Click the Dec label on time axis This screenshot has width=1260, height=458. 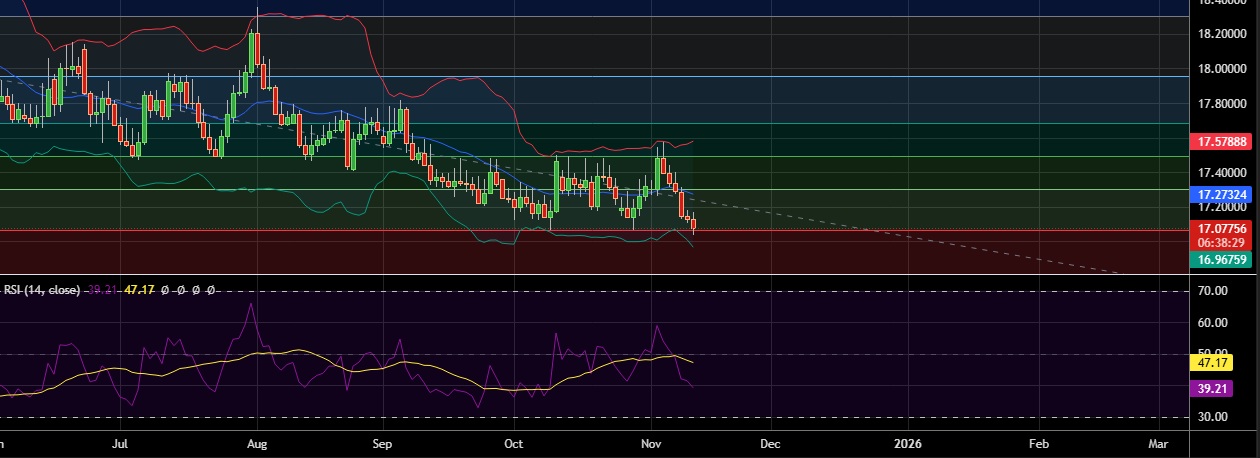click(769, 442)
